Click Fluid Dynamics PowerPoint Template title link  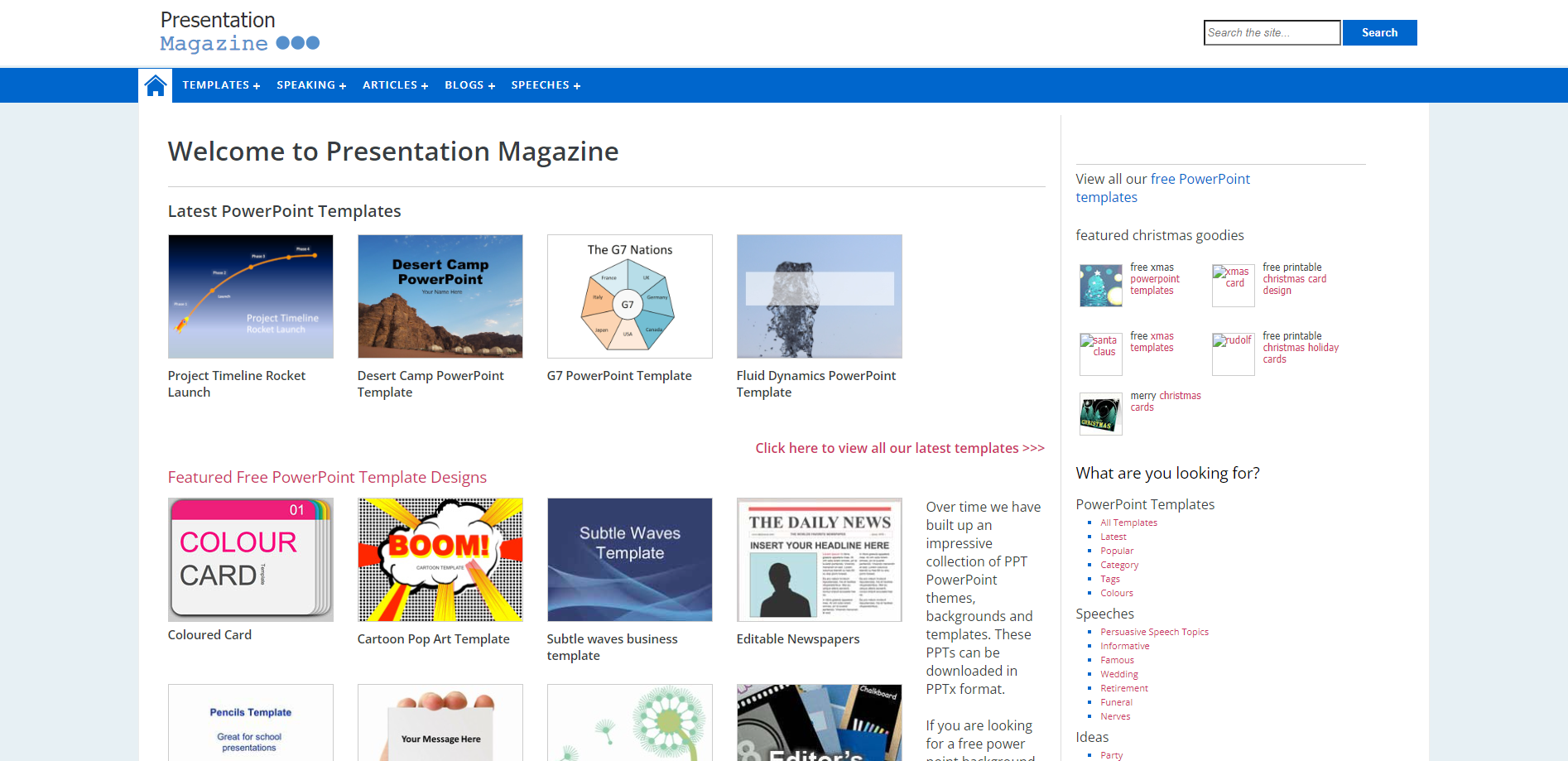[x=816, y=383]
